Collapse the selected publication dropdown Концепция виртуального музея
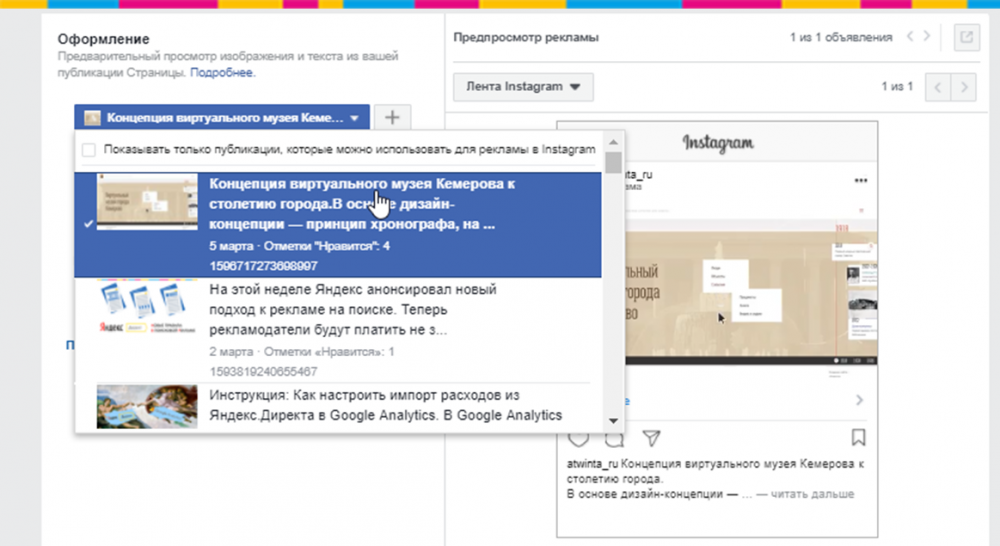 point(222,117)
